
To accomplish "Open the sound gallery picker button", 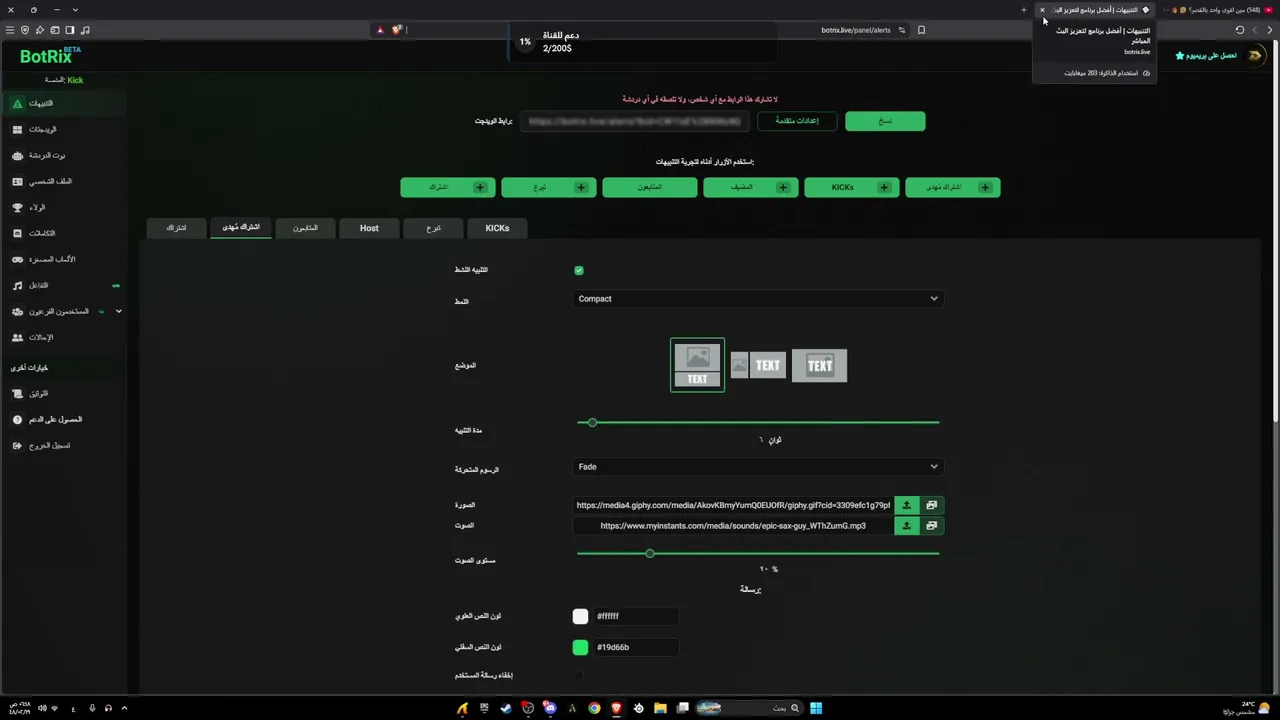I will coord(931,525).
